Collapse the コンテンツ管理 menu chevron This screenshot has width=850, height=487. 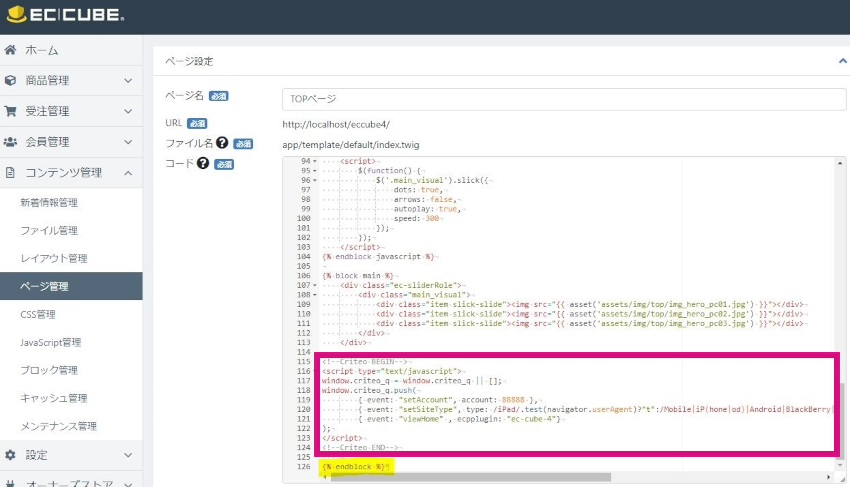(128, 173)
